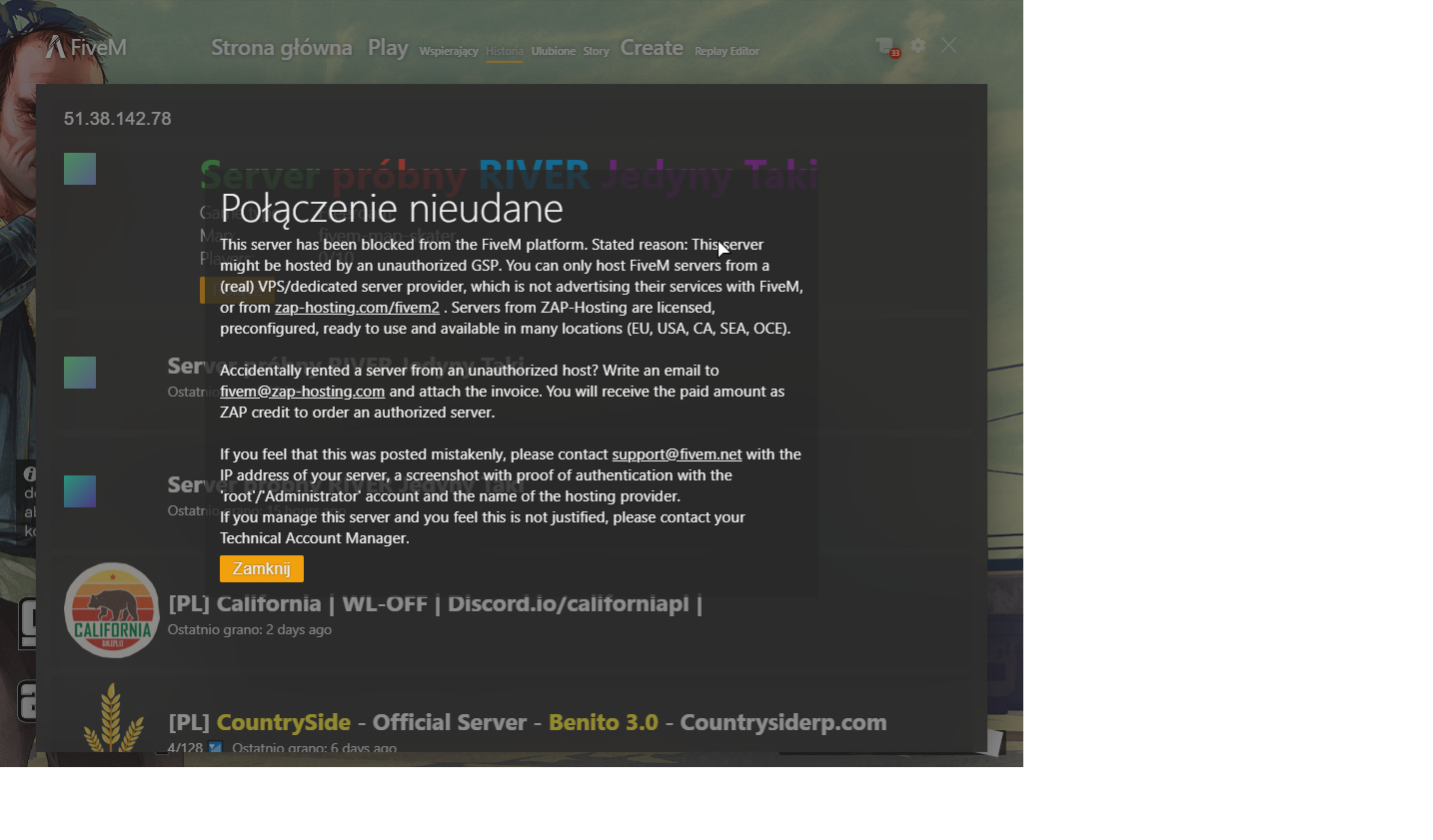Click the first gradient server icon under IP
This screenshot has height=840, width=1433.
(x=80, y=169)
